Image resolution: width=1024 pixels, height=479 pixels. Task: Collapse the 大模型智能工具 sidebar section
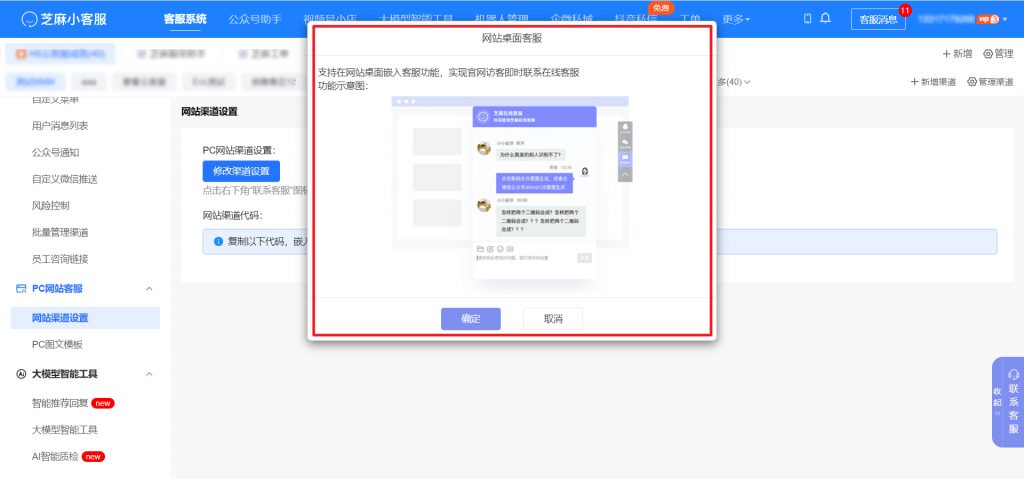pyautogui.click(x=149, y=374)
